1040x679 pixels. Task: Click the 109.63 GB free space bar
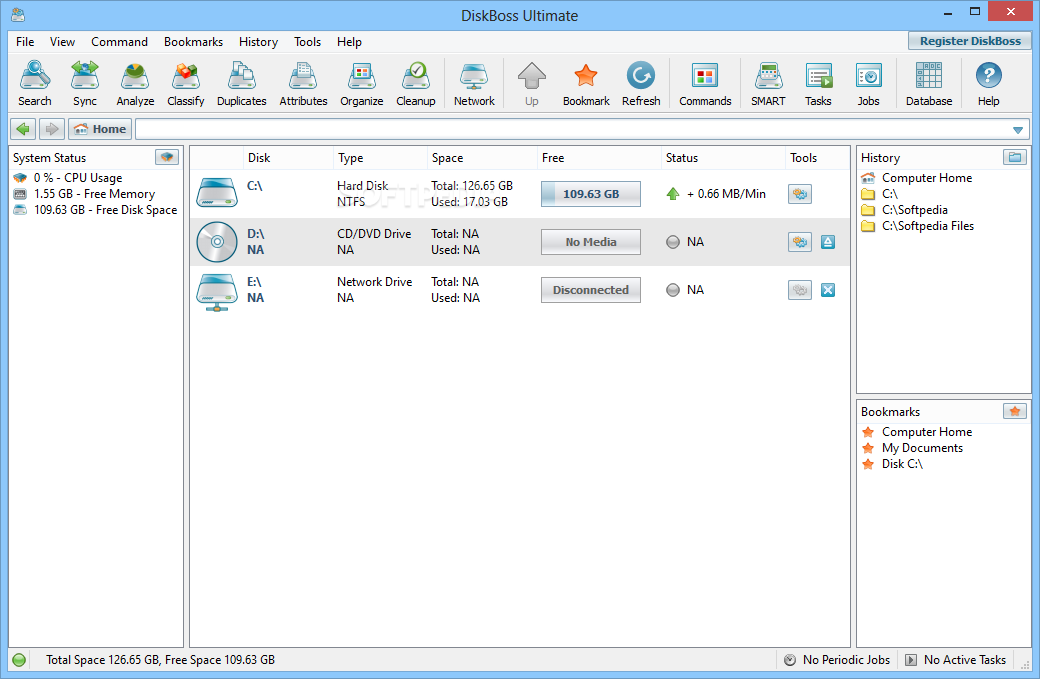591,194
